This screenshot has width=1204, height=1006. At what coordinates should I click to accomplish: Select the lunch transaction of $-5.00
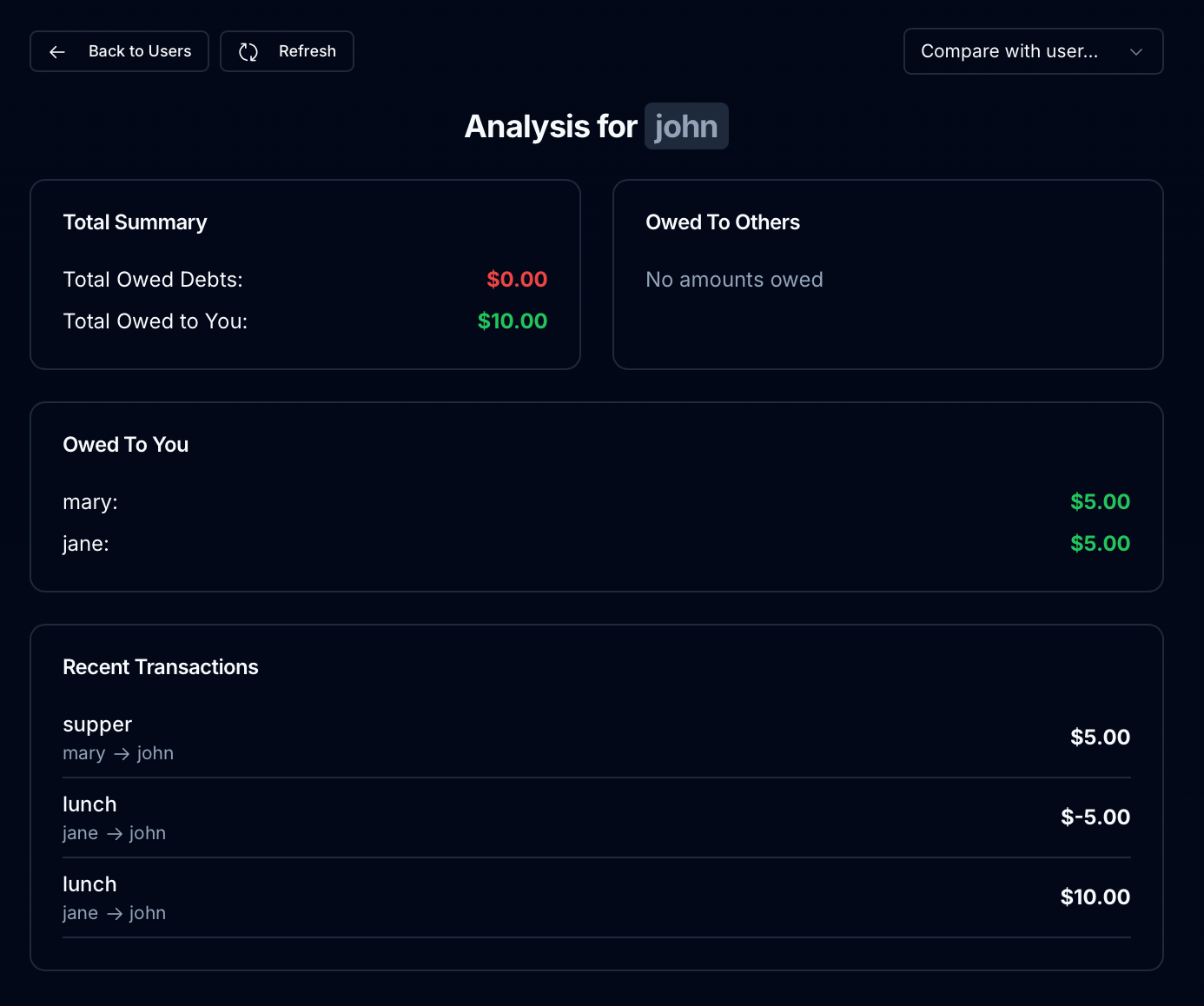pos(597,817)
